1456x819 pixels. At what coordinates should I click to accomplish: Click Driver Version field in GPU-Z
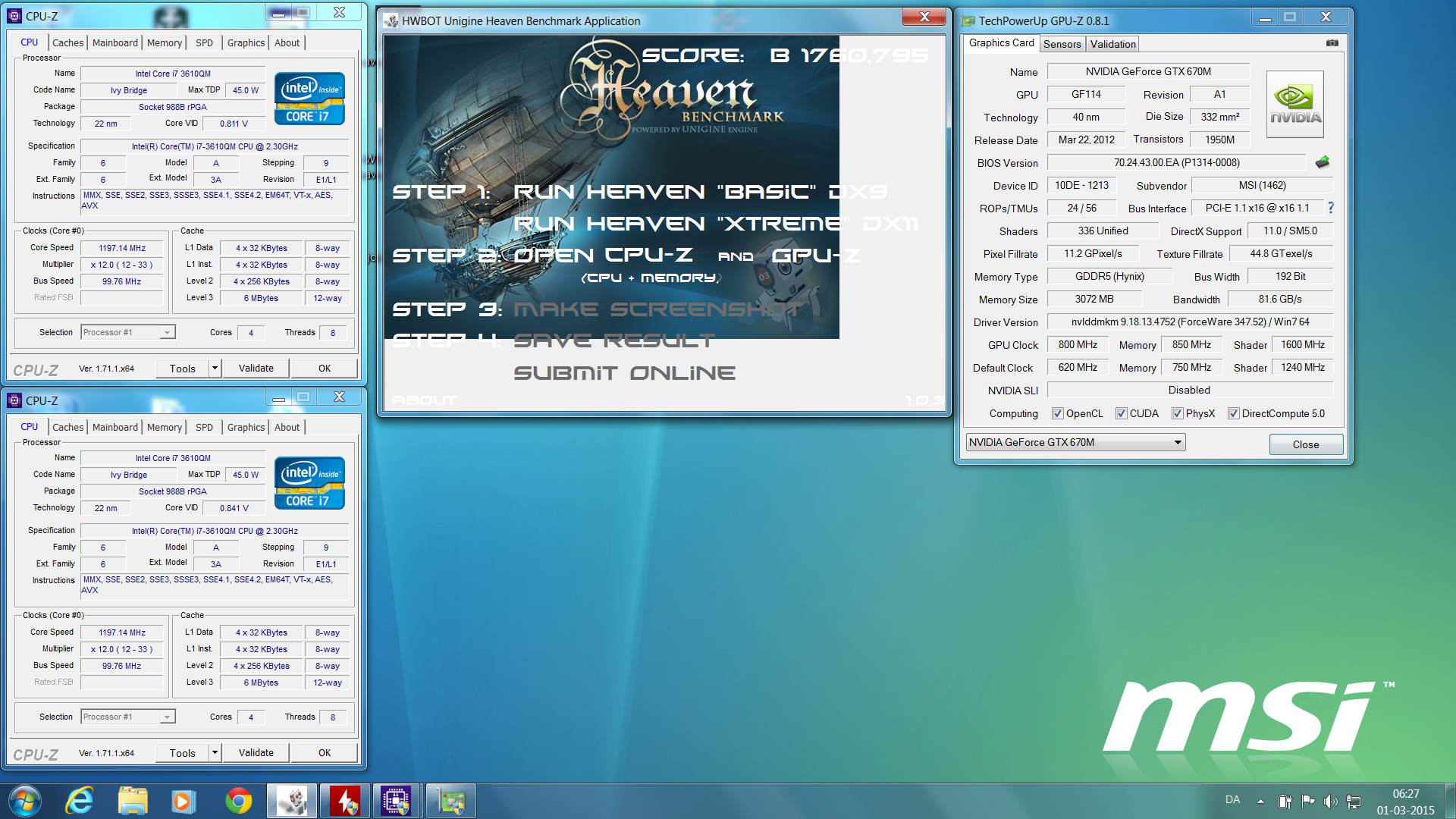tap(1190, 322)
